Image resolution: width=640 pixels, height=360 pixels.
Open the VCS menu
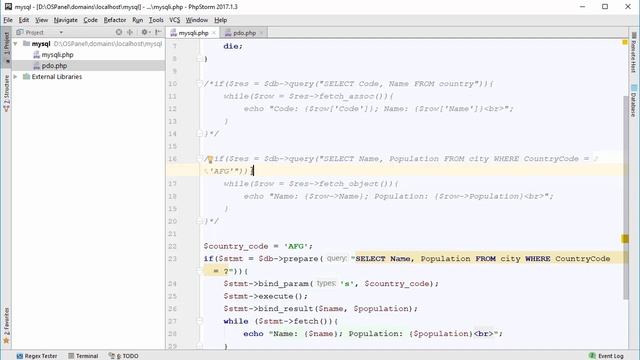[174, 20]
